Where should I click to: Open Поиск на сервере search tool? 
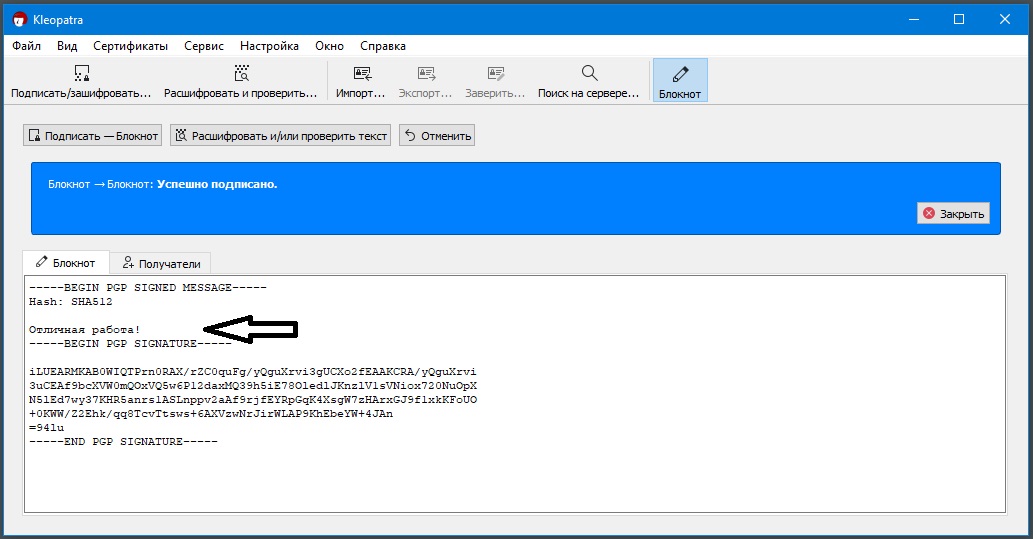(x=588, y=81)
